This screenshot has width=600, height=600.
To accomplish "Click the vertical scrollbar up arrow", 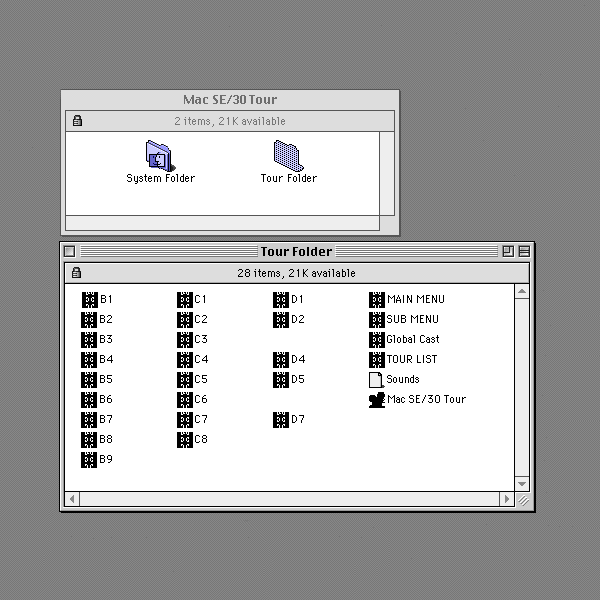I will tap(522, 292).
